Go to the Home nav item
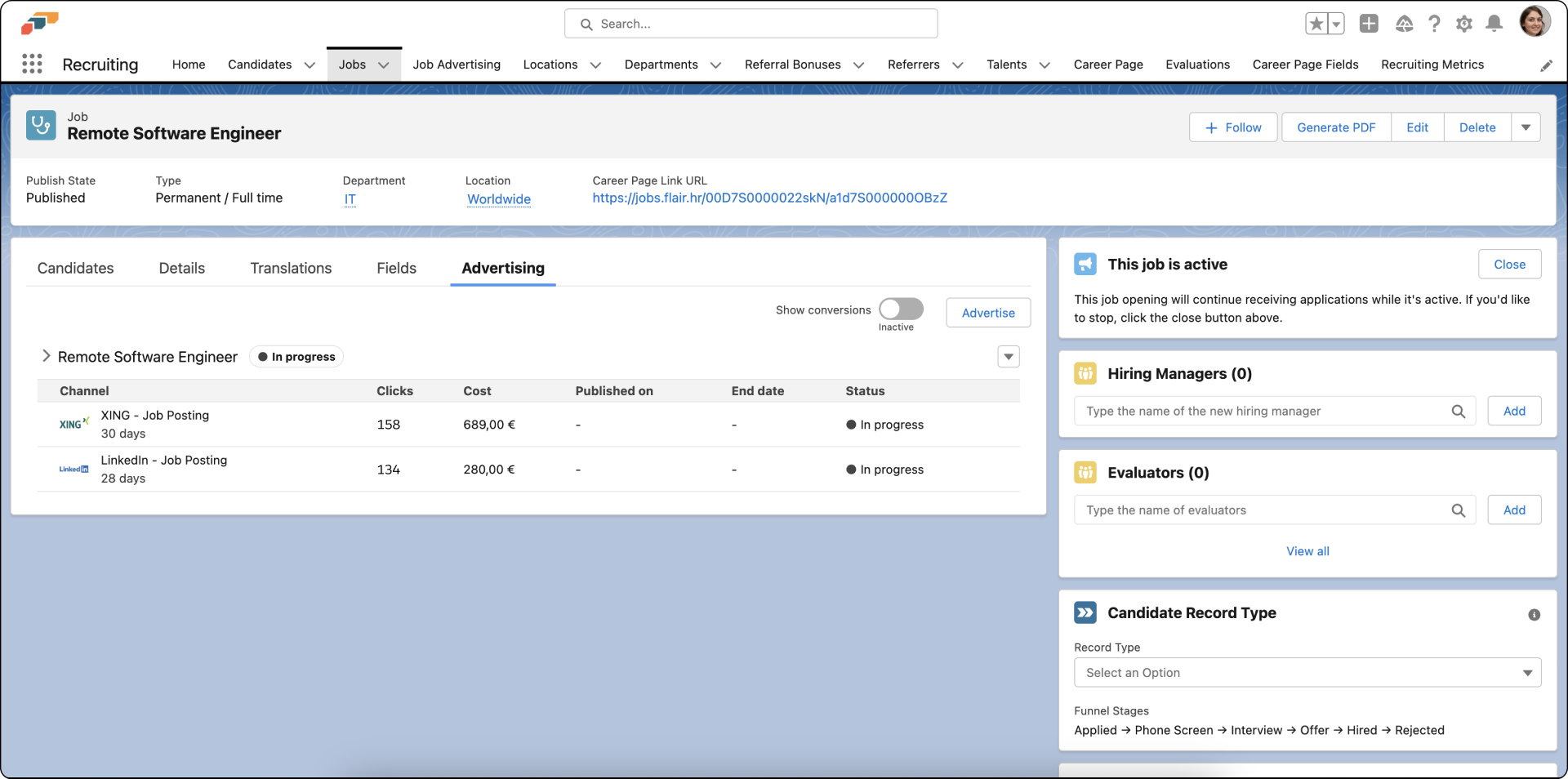The height and width of the screenshot is (779, 1568). (x=189, y=65)
